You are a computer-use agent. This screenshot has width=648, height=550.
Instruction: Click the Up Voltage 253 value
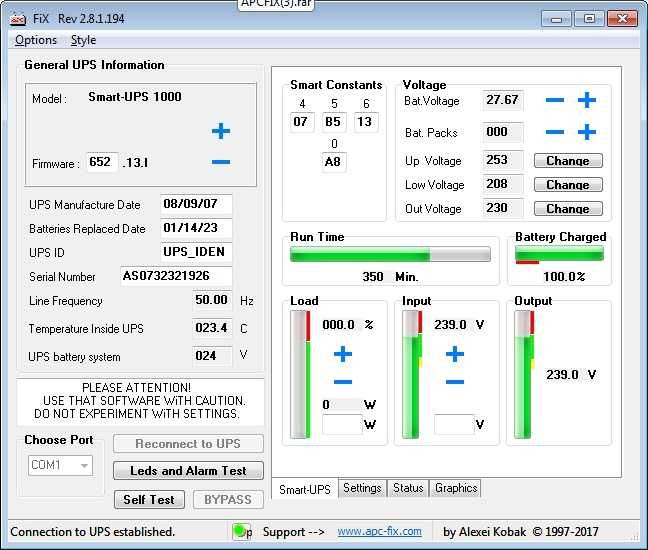point(503,160)
